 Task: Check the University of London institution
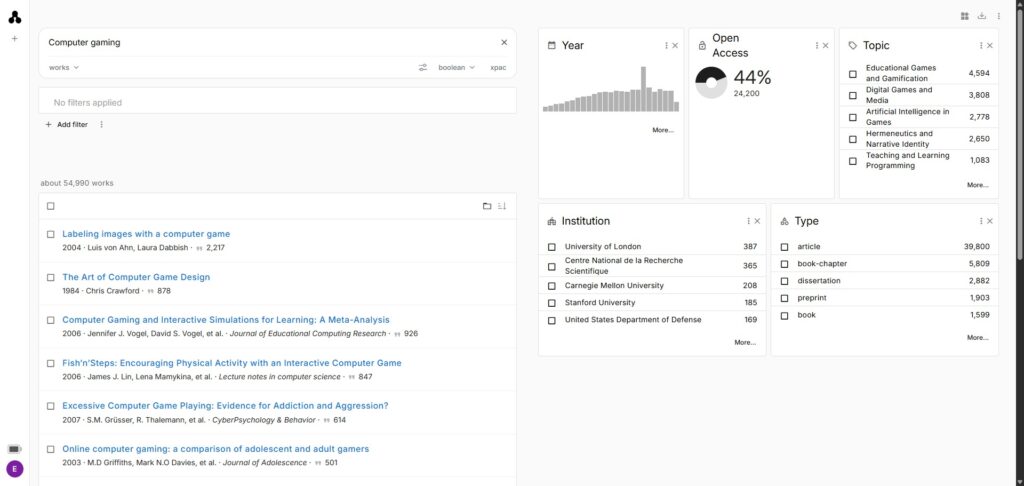click(x=552, y=247)
